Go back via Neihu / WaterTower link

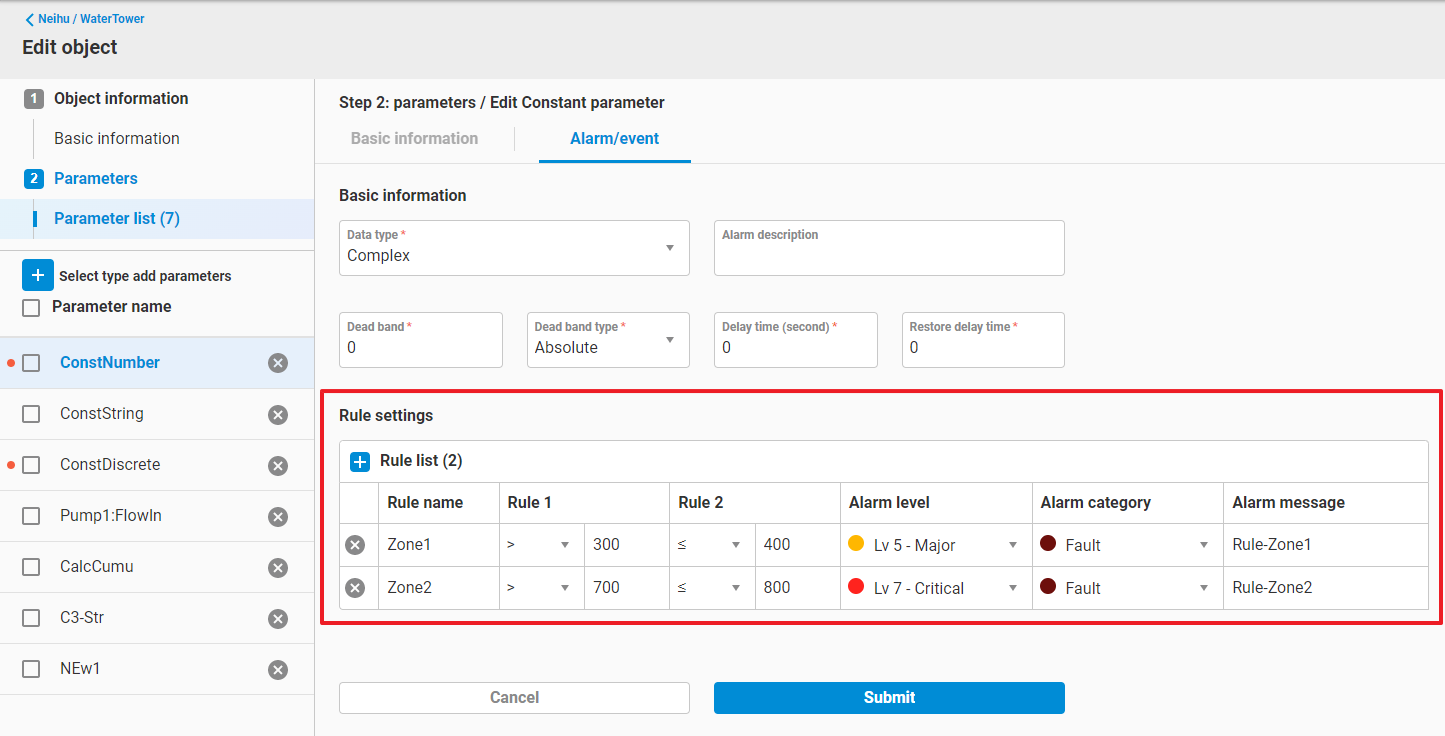click(x=85, y=19)
